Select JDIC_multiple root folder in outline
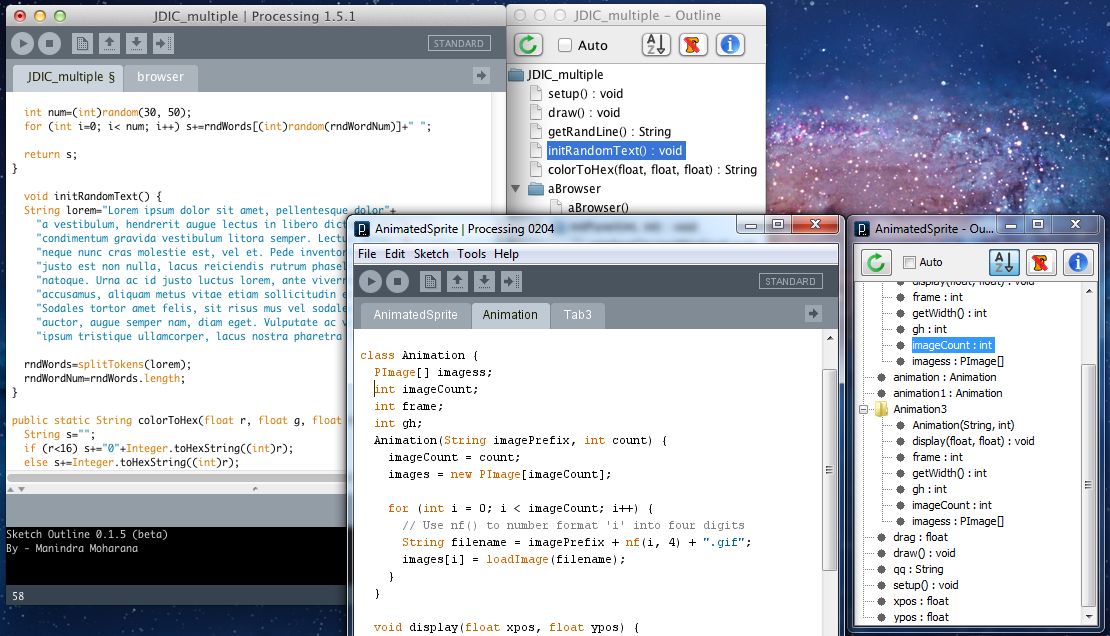 565,74
